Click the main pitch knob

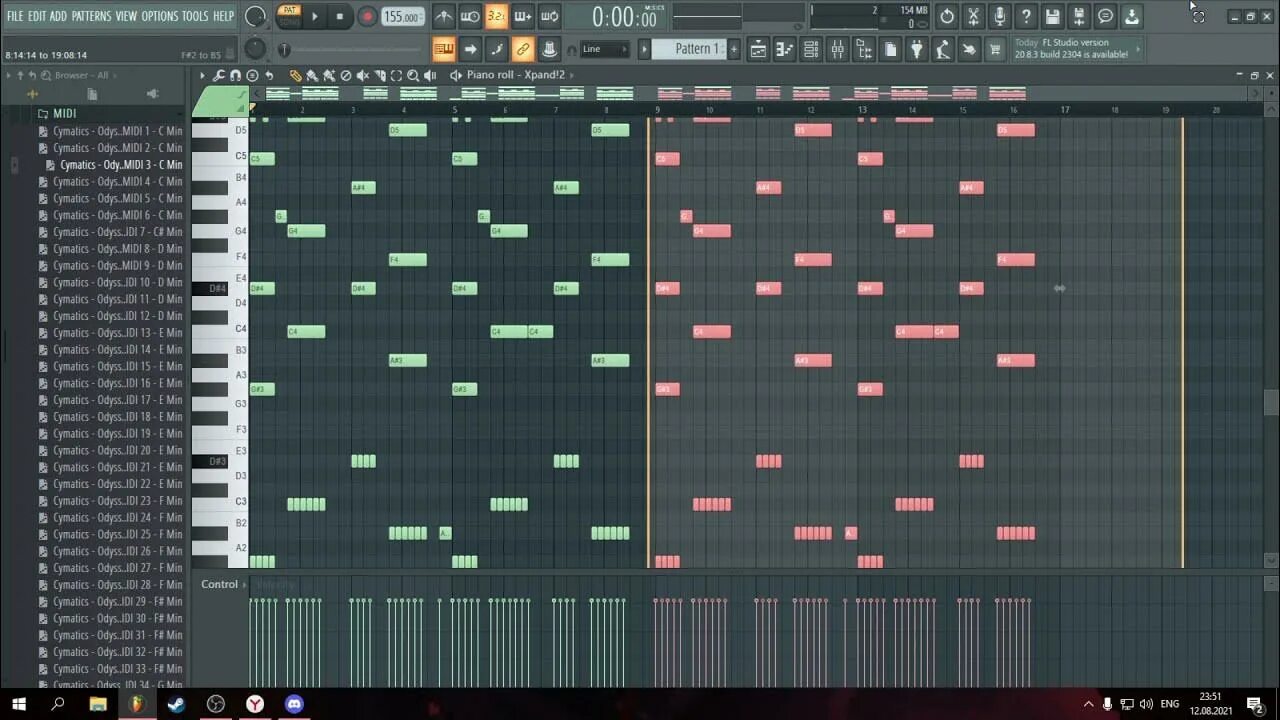(x=256, y=48)
